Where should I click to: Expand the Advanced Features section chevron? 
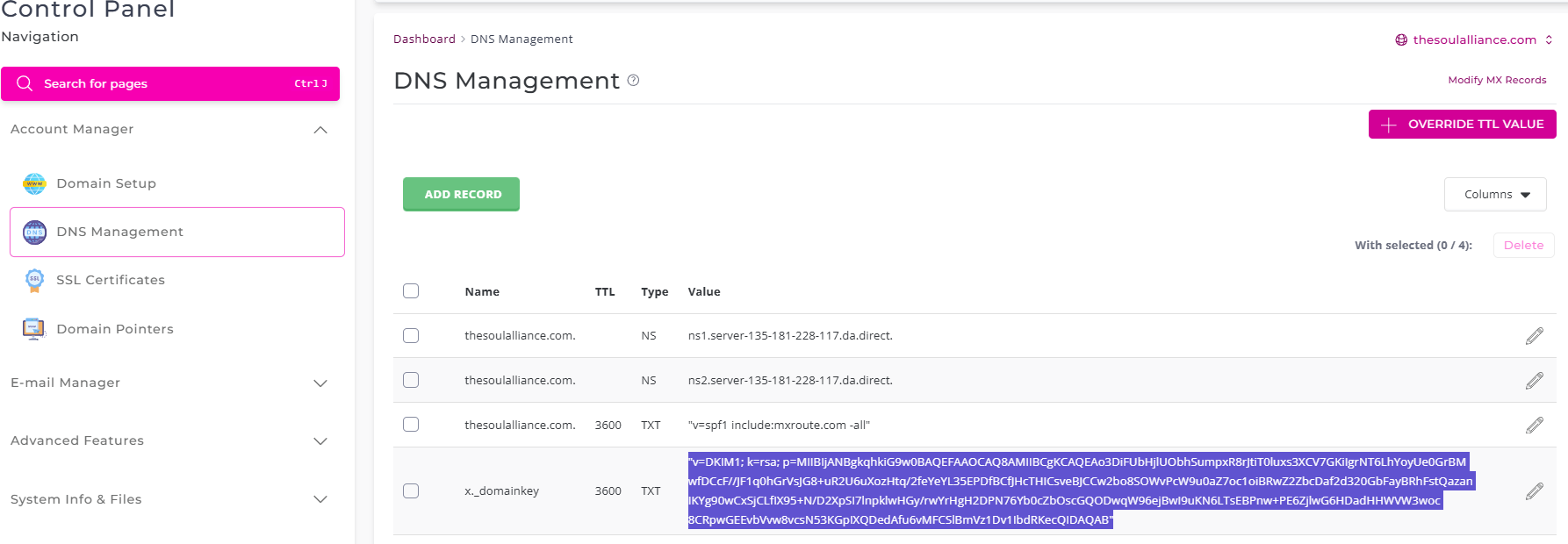[320, 441]
